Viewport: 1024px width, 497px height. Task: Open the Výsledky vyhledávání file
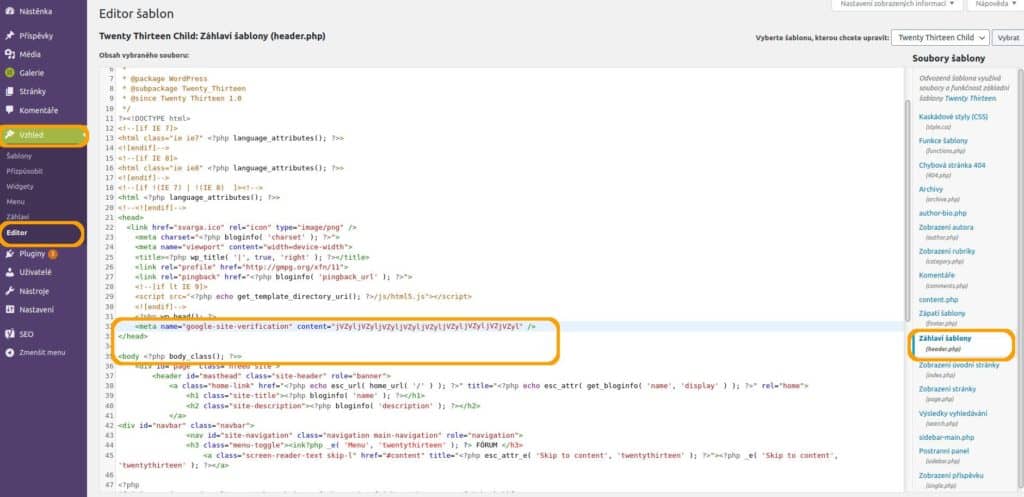pyautogui.click(x=953, y=413)
